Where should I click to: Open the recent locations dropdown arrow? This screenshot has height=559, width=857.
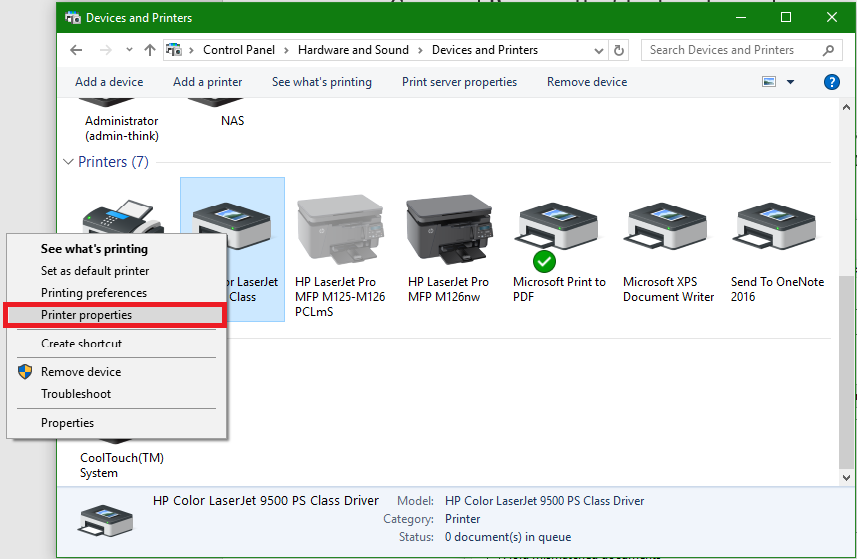pos(128,50)
